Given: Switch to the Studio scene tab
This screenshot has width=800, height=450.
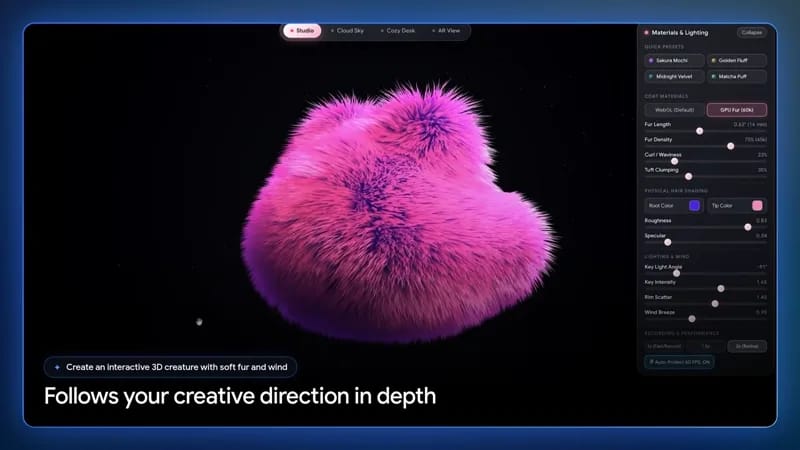Looking at the screenshot, I should pos(302,31).
